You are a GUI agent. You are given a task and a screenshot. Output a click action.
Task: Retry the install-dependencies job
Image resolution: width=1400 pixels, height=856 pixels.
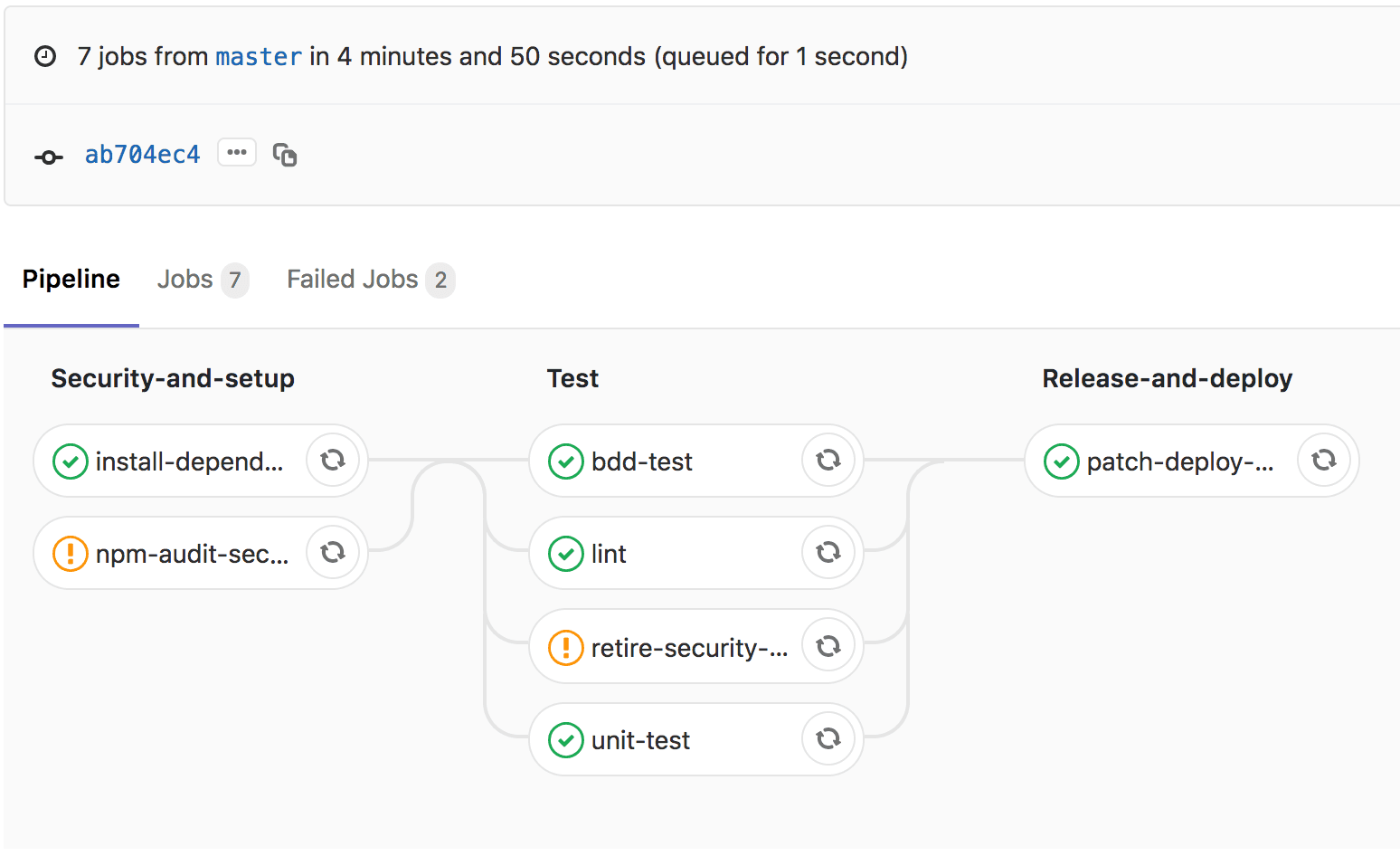click(x=333, y=461)
